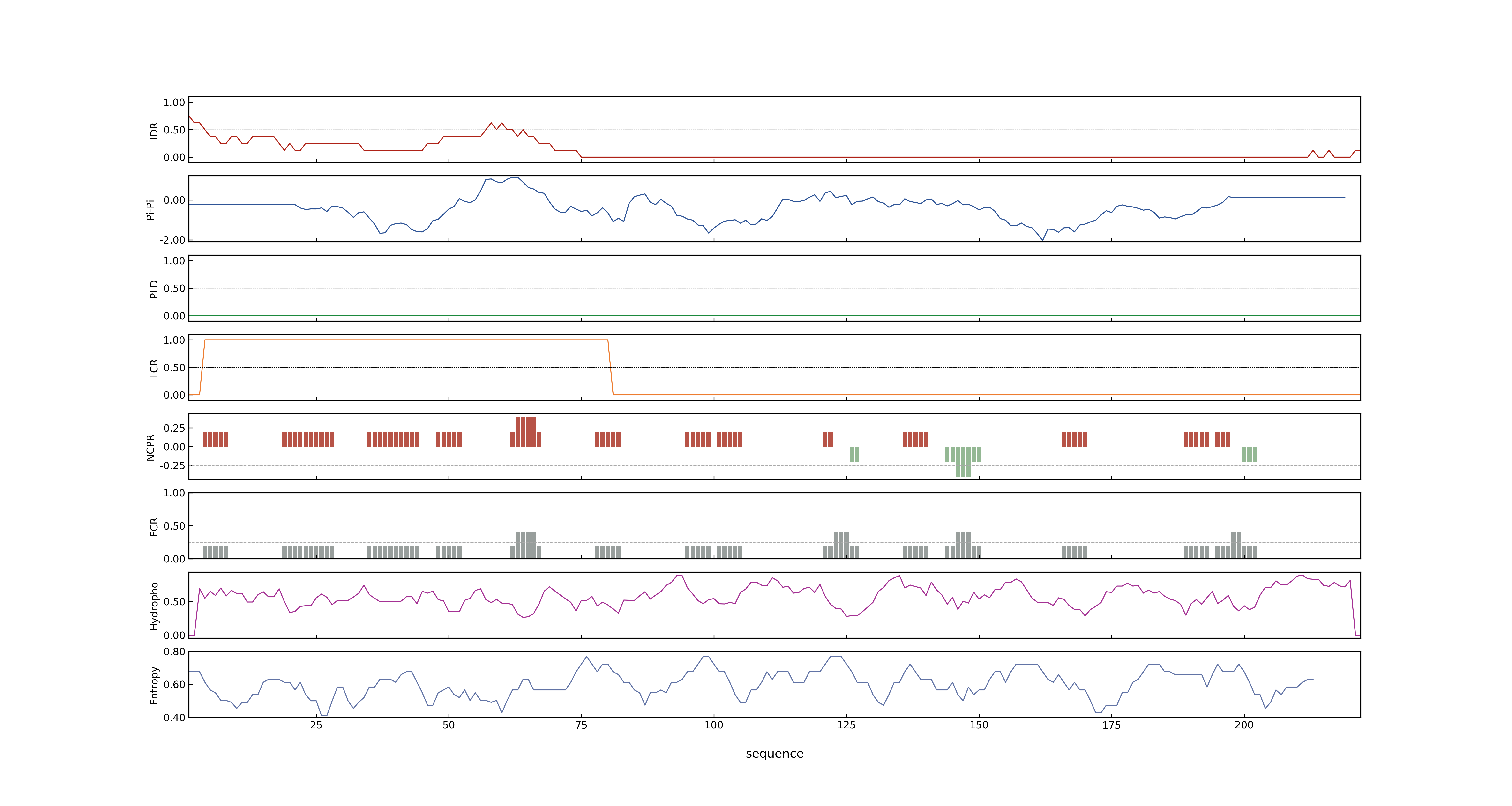Select x-axis tick label 100
Image resolution: width=1512 pixels, height=806 pixels.
[714, 725]
